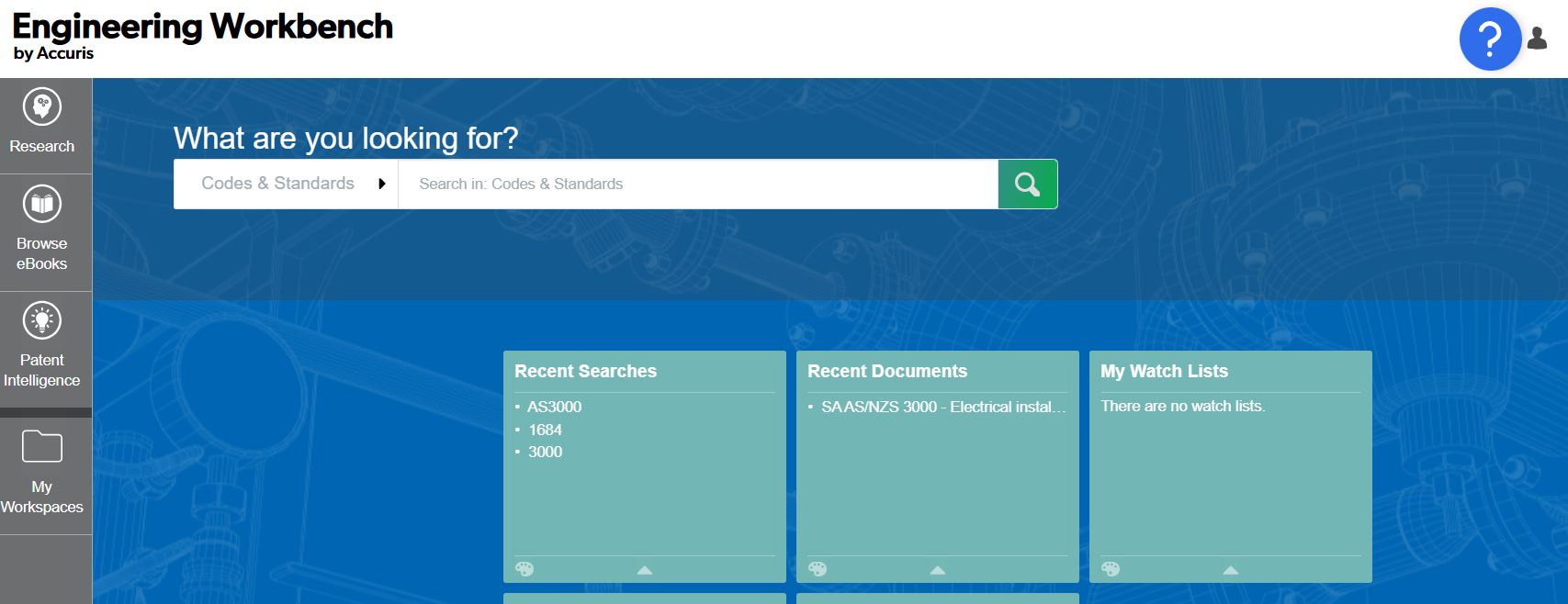Click the Engineering Workbench logo
The height and width of the screenshot is (604, 1568).
point(202,37)
